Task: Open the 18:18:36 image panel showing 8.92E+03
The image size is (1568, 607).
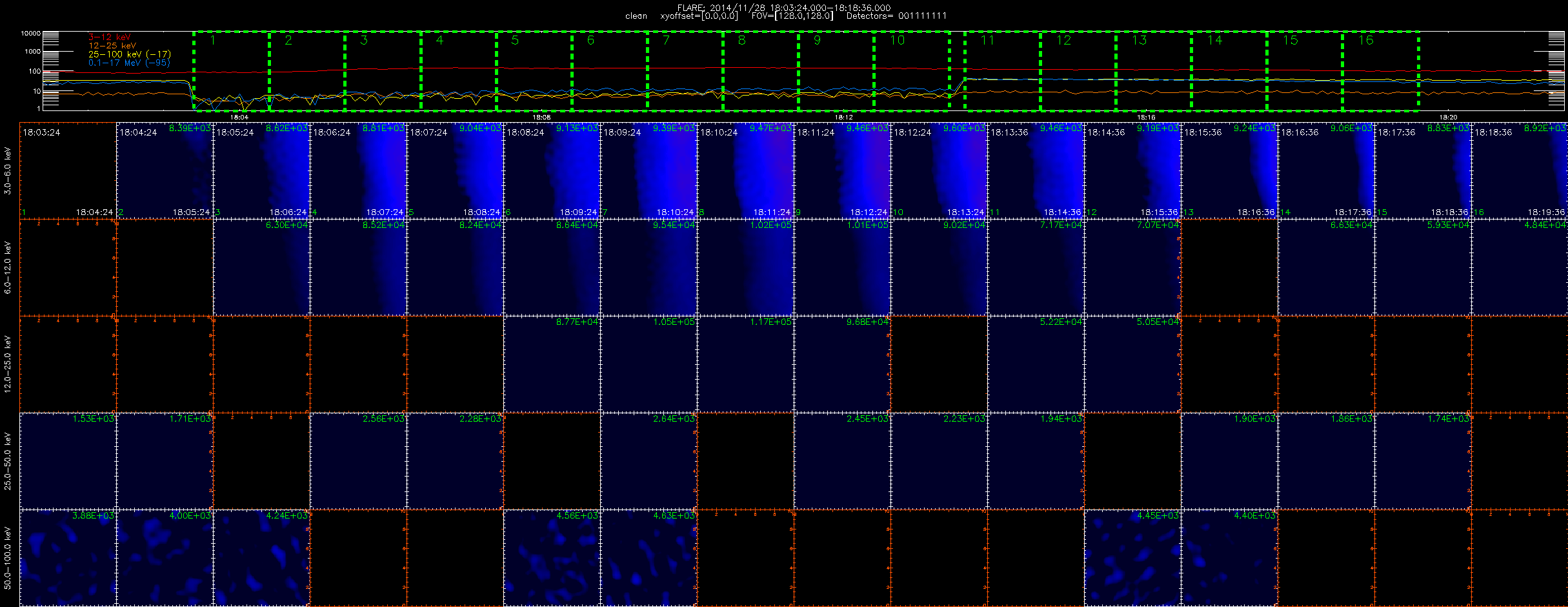Action: coord(1520,170)
